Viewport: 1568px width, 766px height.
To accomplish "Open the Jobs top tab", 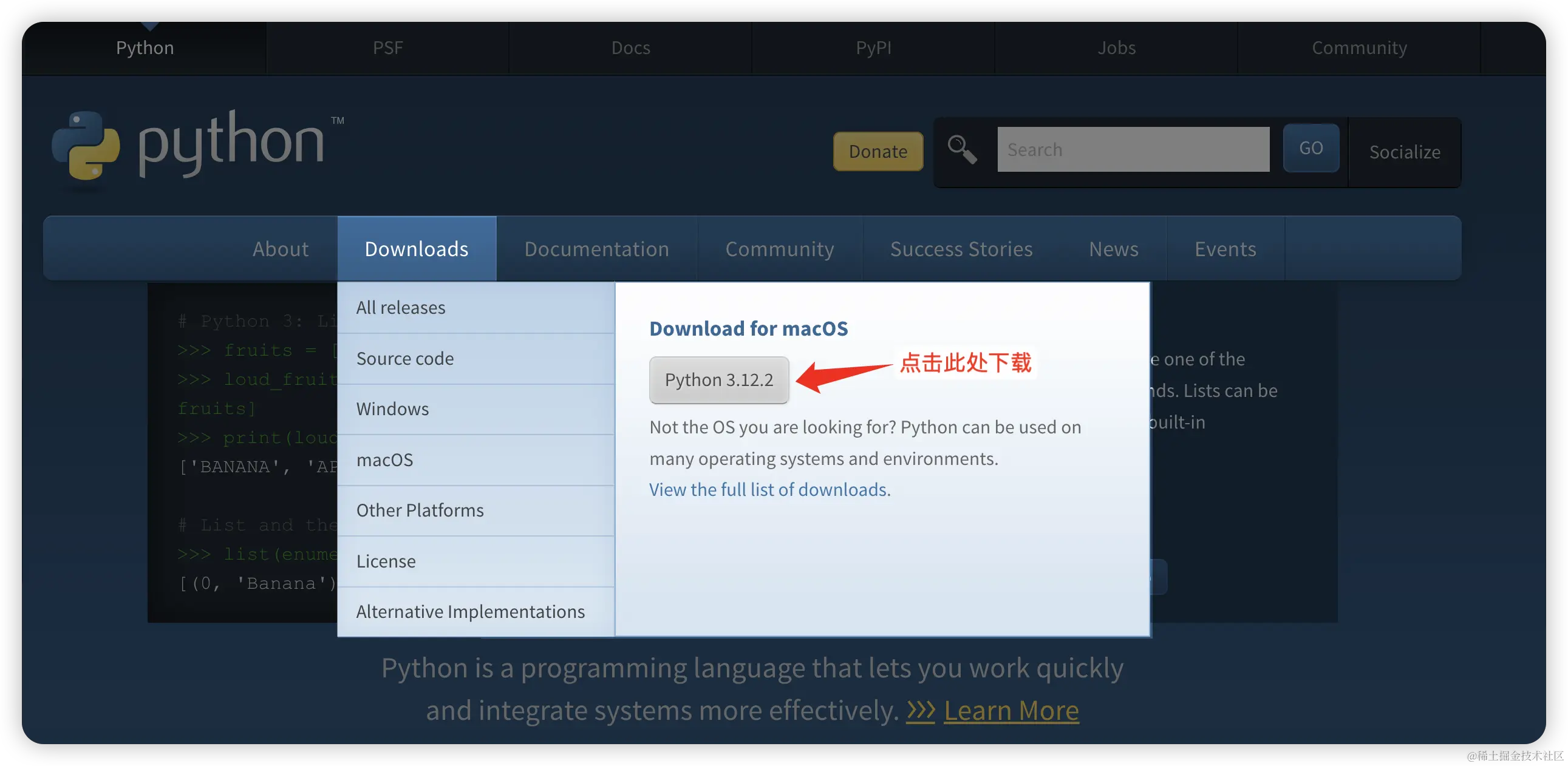I will (1116, 47).
